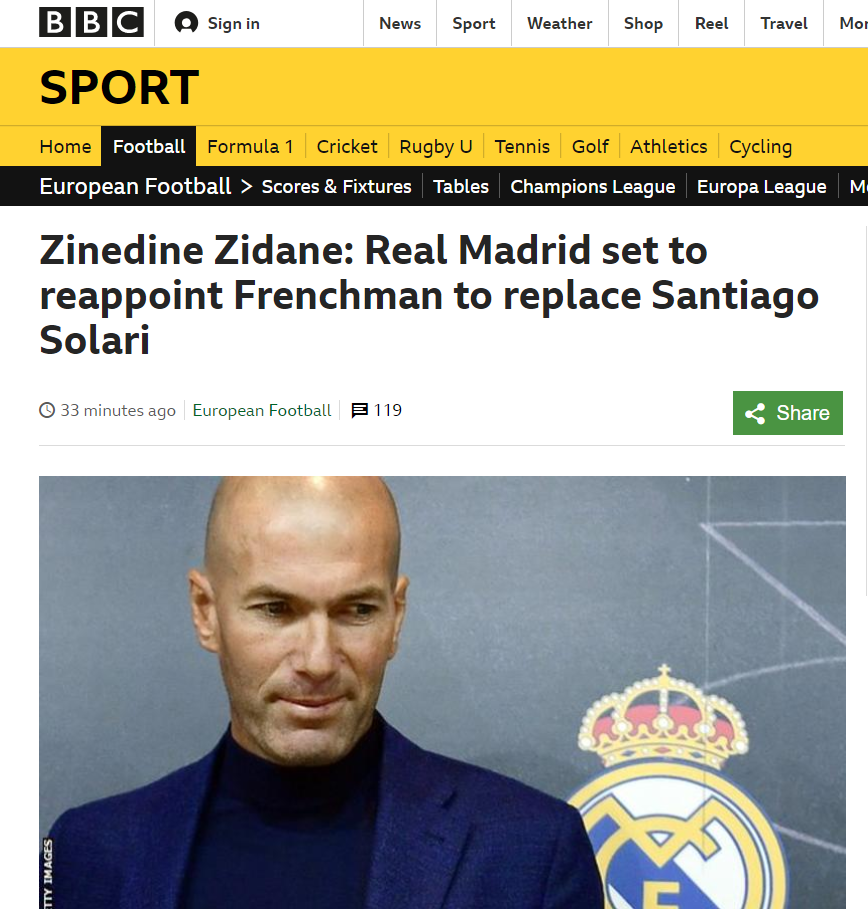Viewport: 868px width, 909px height.
Task: Open the News section
Action: 400,23
